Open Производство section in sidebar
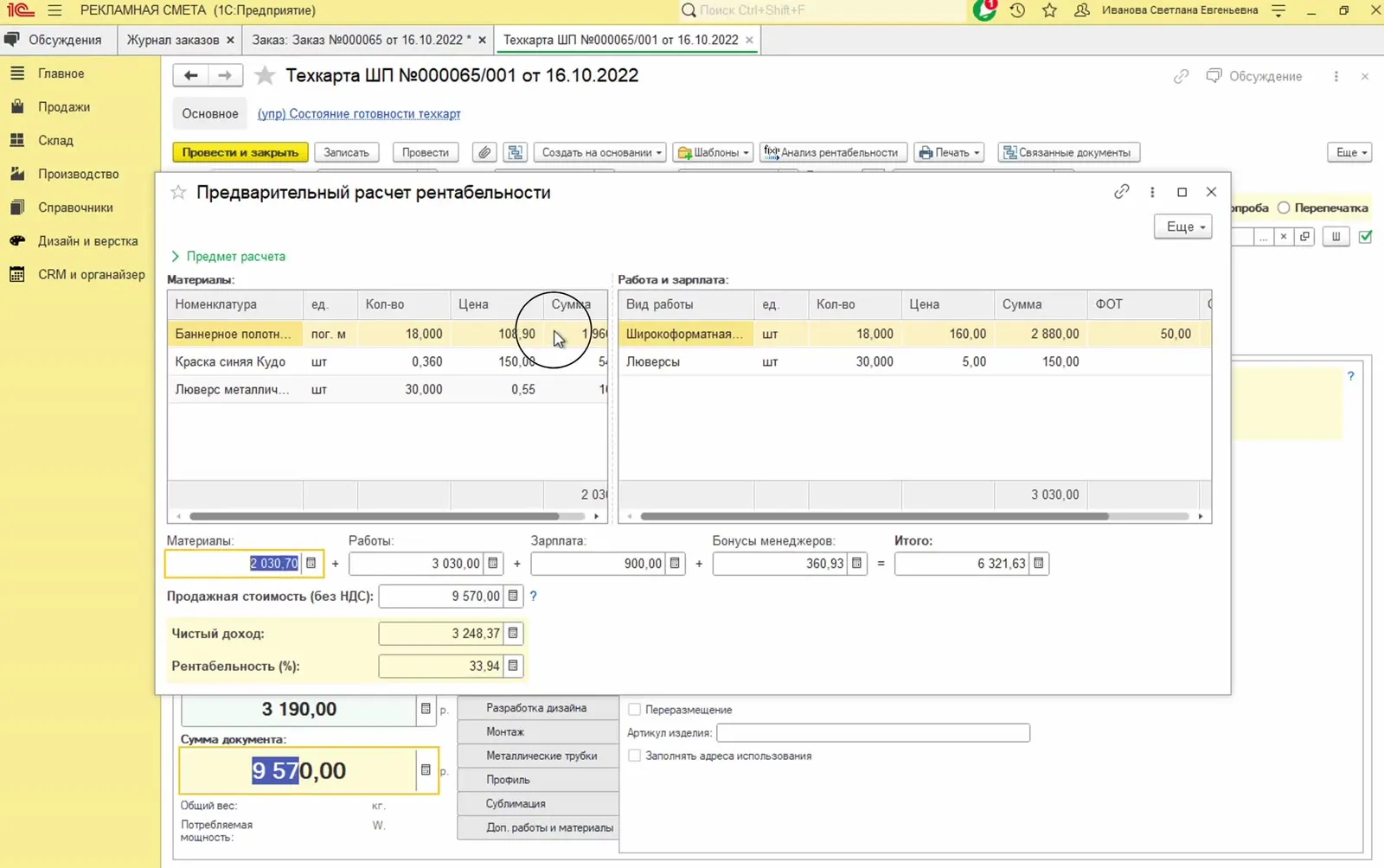Viewport: 1384px width, 868px height. [78, 174]
